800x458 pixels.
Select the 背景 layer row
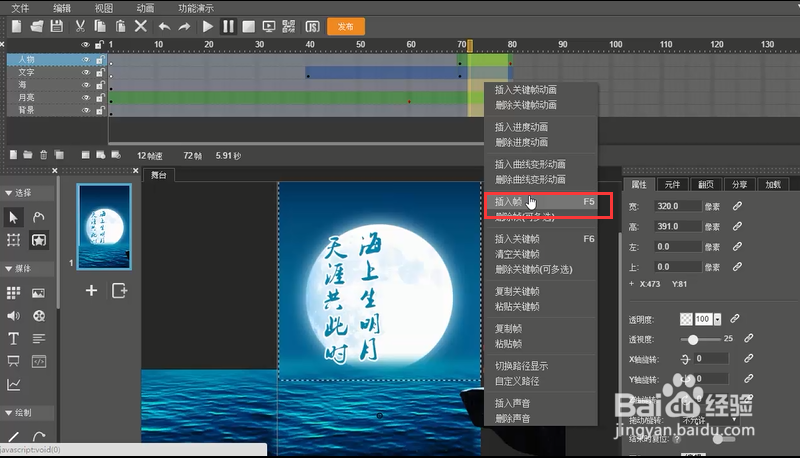click(57, 110)
